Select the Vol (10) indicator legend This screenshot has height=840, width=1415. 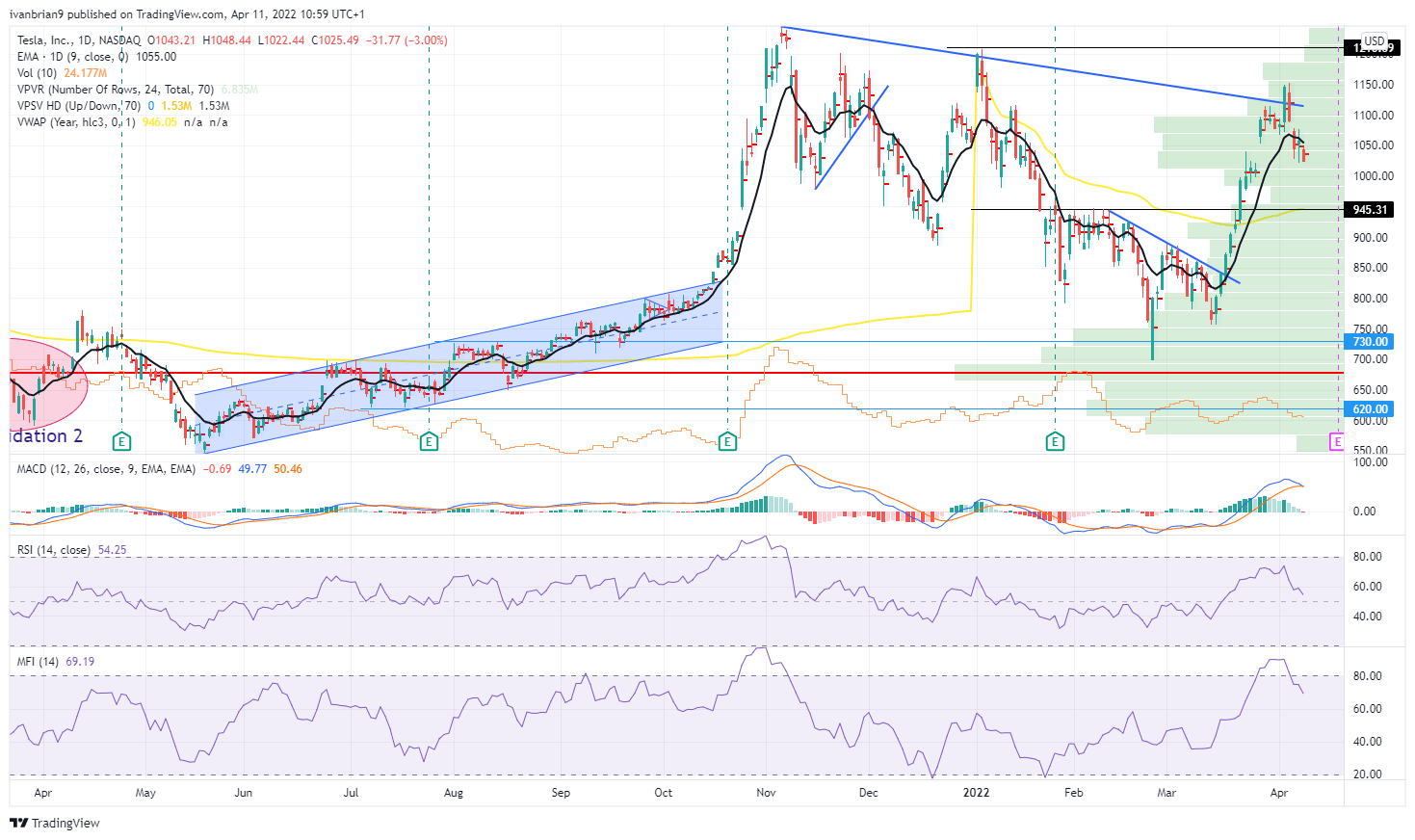(x=37, y=73)
